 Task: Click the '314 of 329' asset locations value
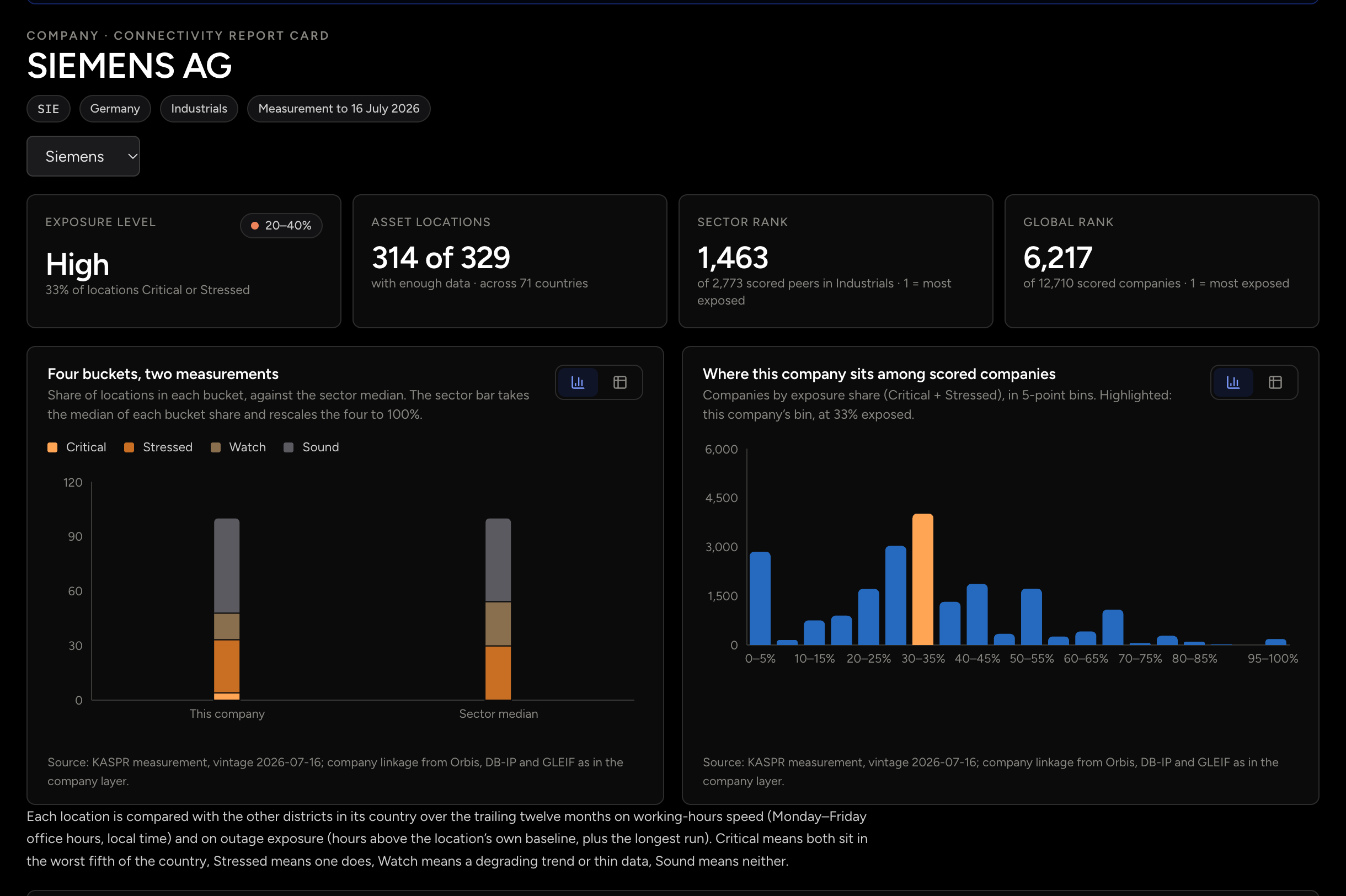[x=440, y=258]
